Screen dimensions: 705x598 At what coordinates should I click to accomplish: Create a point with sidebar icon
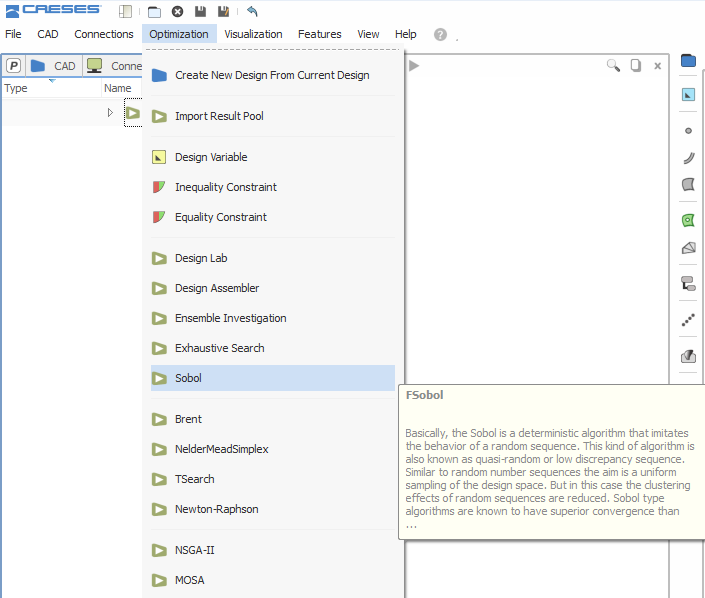click(688, 131)
